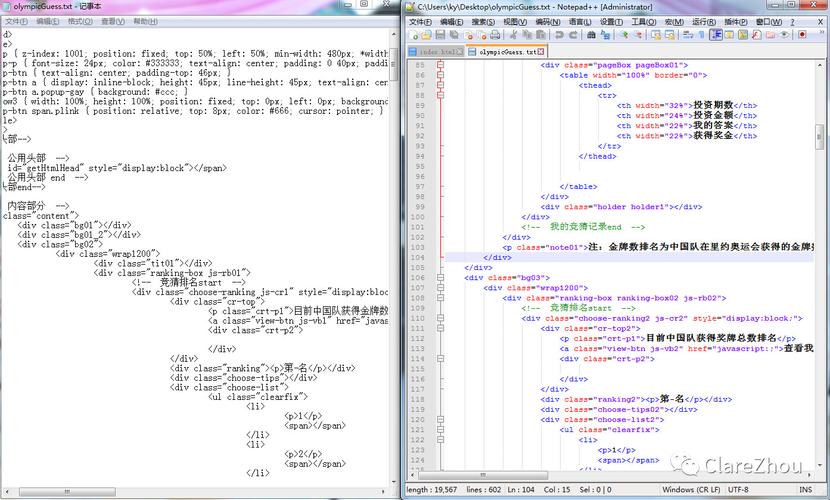Close the olympicGuess.txt tab with its X
Viewport: 830px width, 500px height.
click(x=540, y=52)
